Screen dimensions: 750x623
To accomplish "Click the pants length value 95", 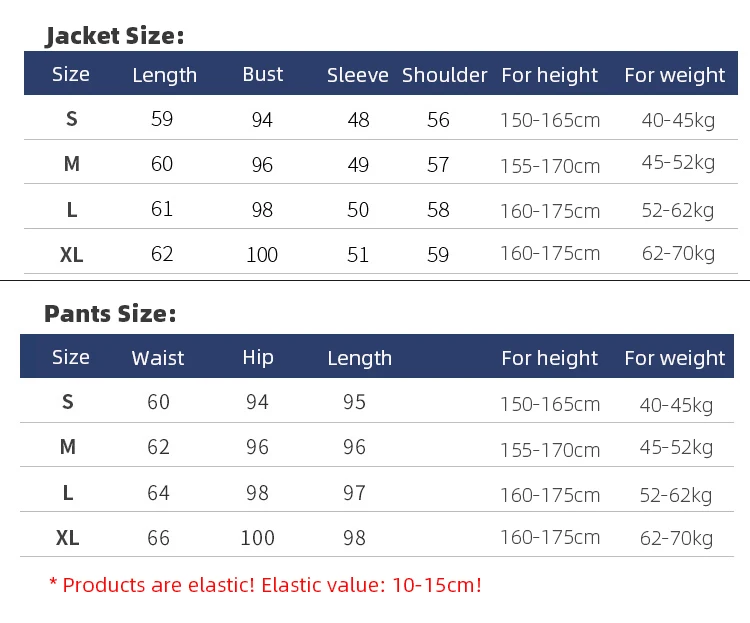I will pos(354,402).
